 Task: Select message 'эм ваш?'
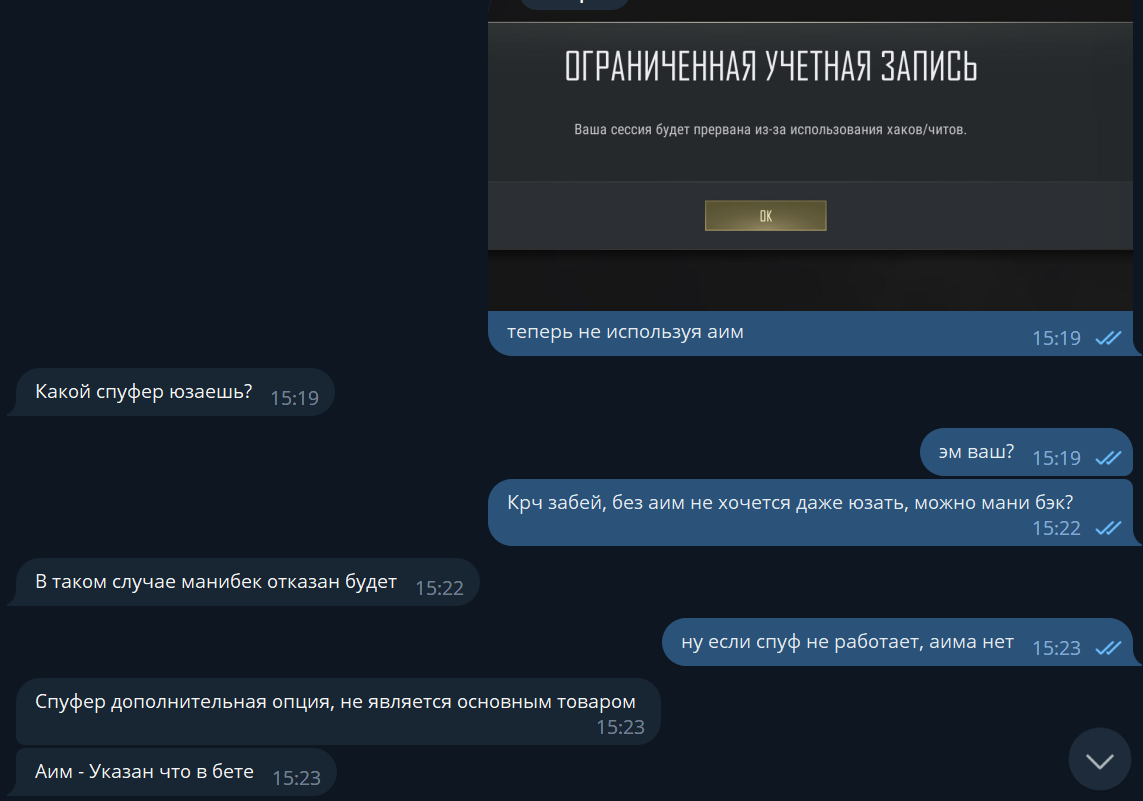(x=1026, y=452)
